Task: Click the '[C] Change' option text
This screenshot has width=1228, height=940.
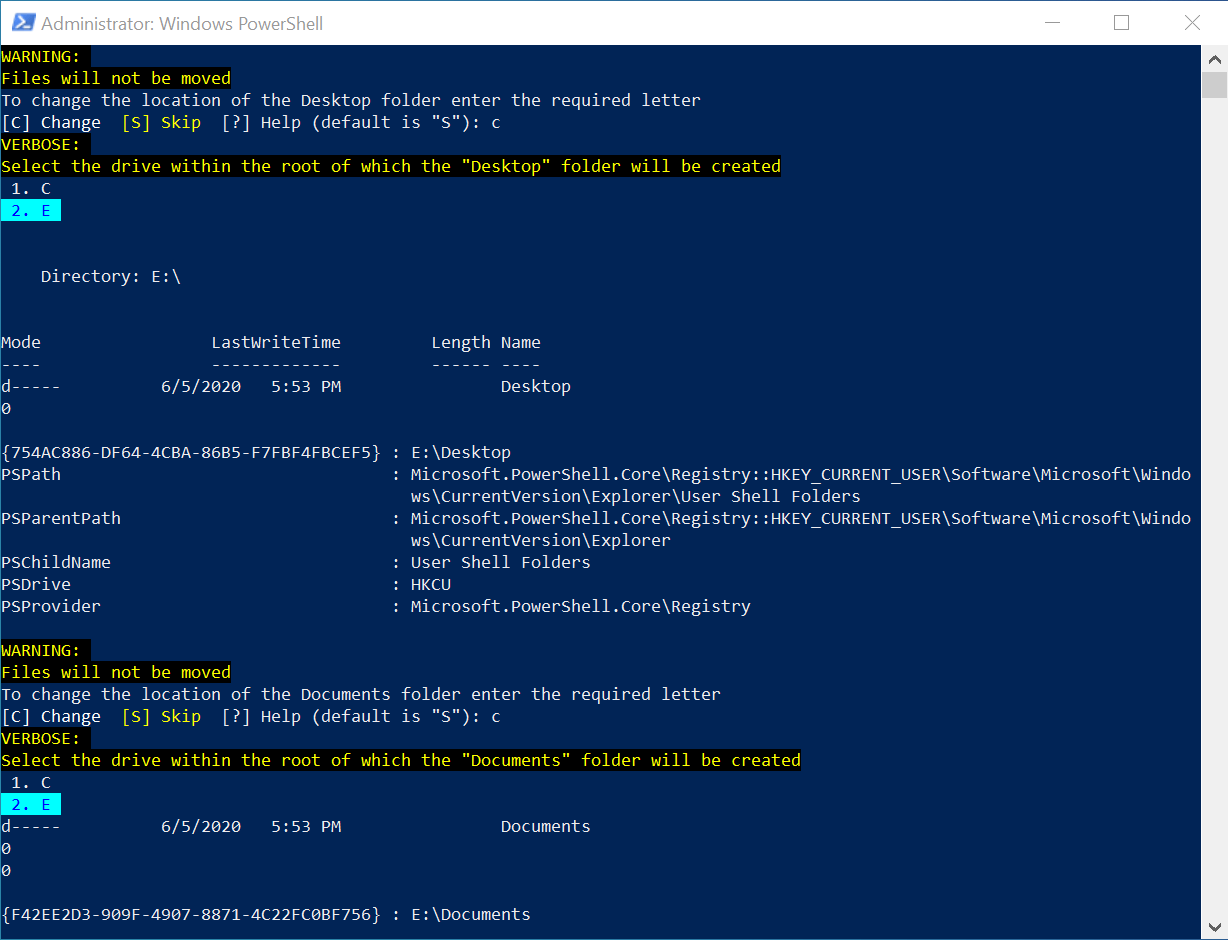Action: click(x=50, y=122)
